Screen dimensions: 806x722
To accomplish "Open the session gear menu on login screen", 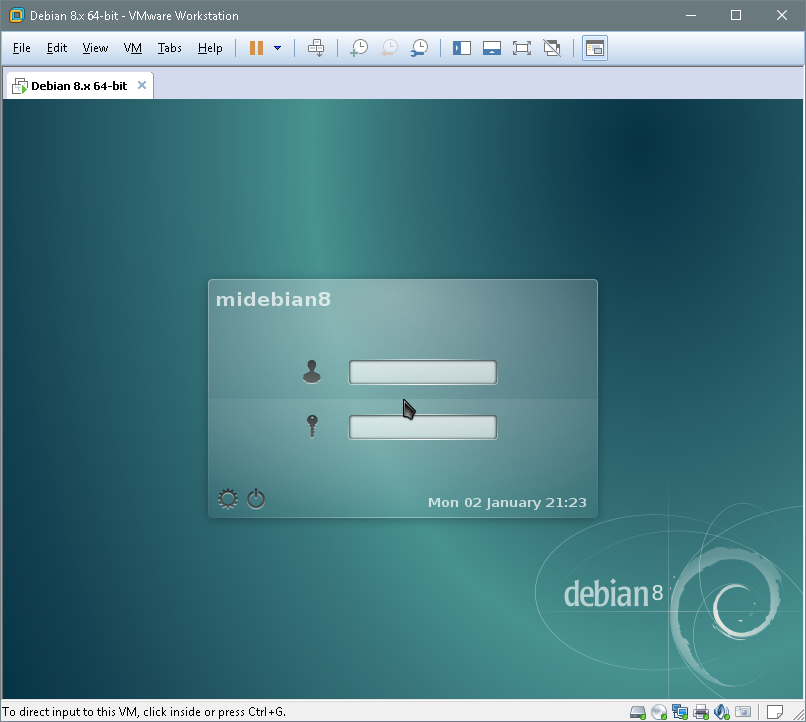I will [x=227, y=498].
